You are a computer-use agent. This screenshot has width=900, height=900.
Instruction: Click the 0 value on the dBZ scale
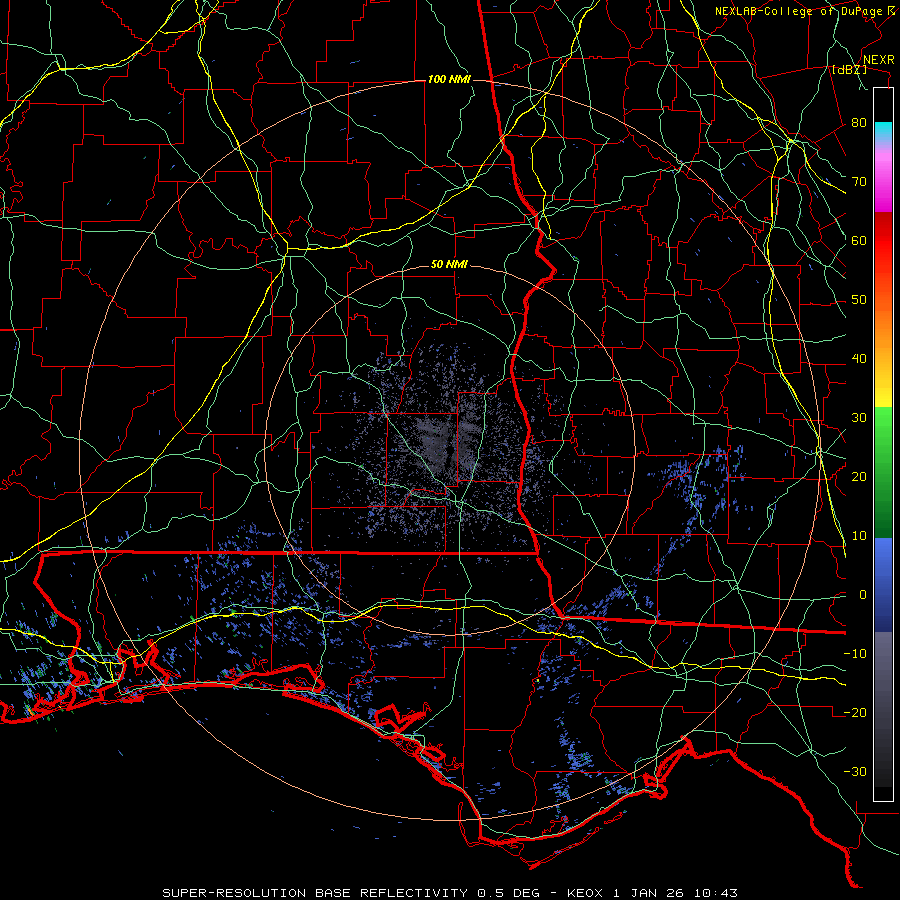pos(863,595)
